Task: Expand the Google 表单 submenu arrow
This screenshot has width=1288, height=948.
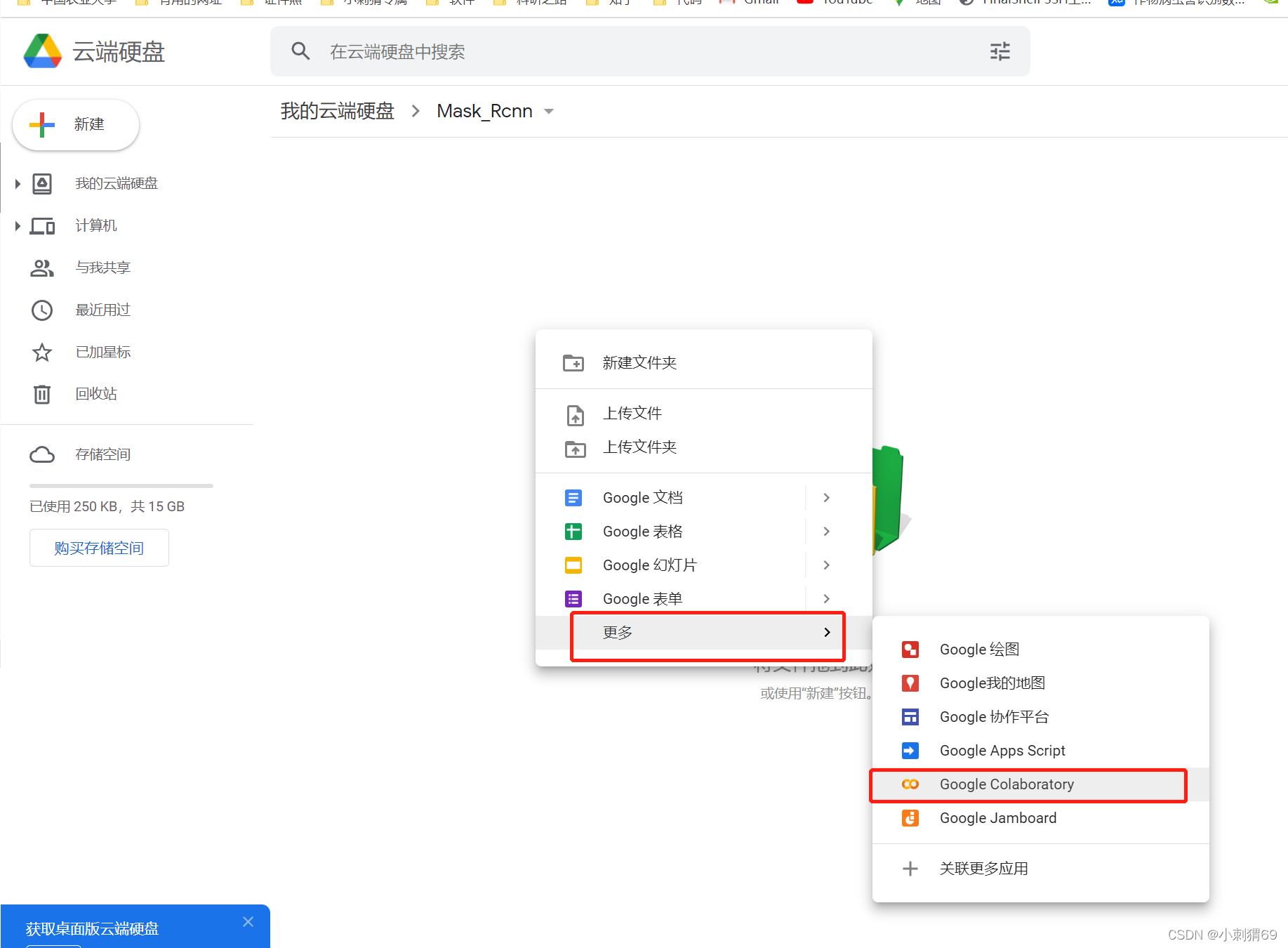Action: (x=827, y=599)
